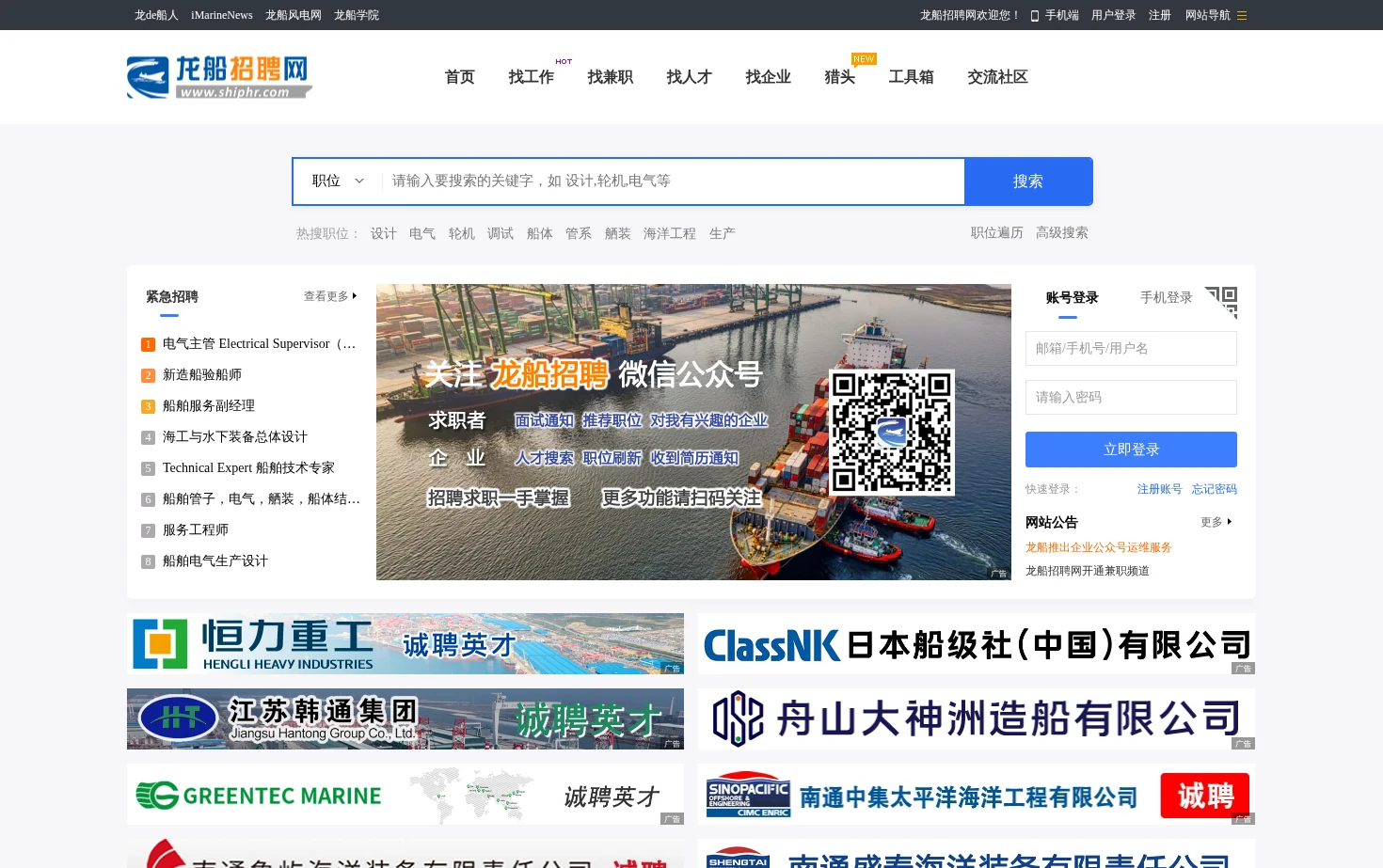Open the 找企业 menu
This screenshot has width=1383, height=868.
[x=769, y=77]
